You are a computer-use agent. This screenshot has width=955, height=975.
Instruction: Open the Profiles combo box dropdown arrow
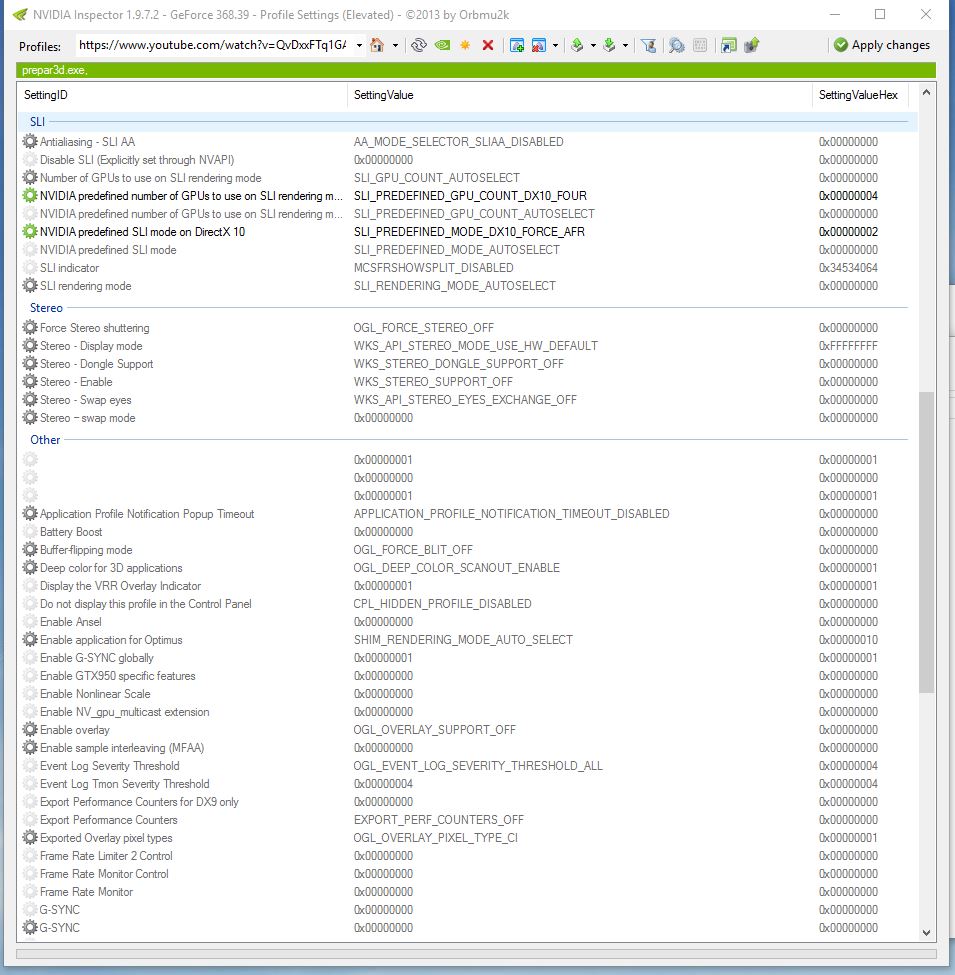pos(359,45)
